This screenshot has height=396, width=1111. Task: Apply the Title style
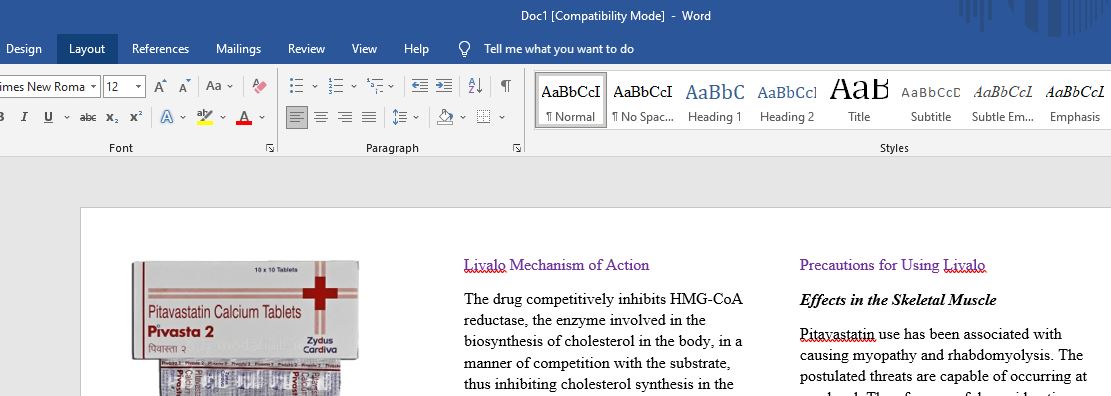tap(859, 100)
